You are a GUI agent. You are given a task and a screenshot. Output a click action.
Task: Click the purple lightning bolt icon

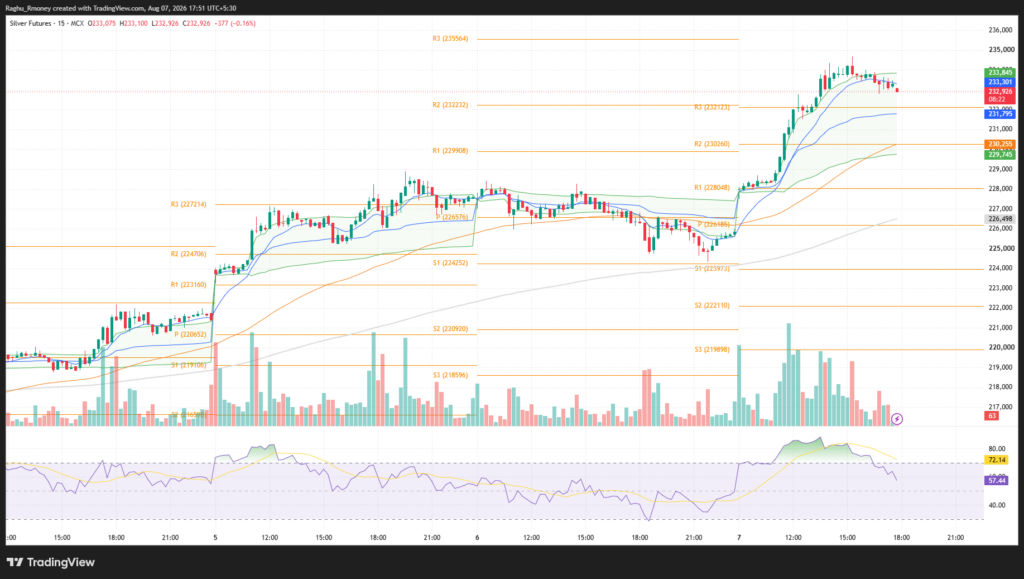(897, 419)
